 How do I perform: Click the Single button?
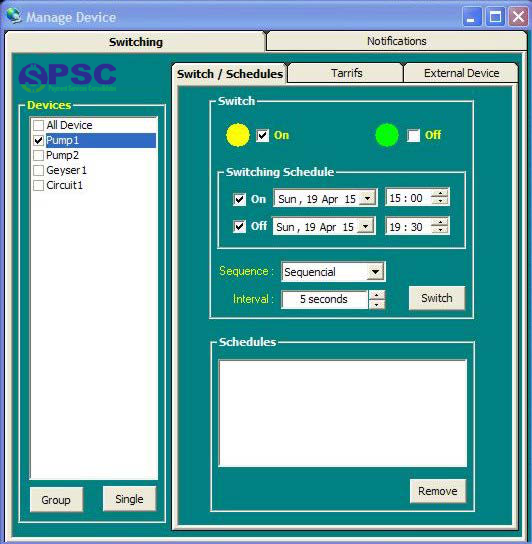tap(129, 499)
